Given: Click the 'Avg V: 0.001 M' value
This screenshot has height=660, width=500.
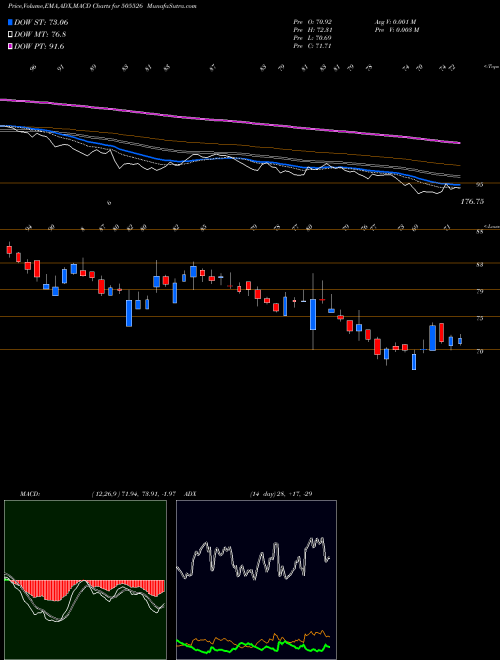Looking at the screenshot, I should [x=395, y=21].
